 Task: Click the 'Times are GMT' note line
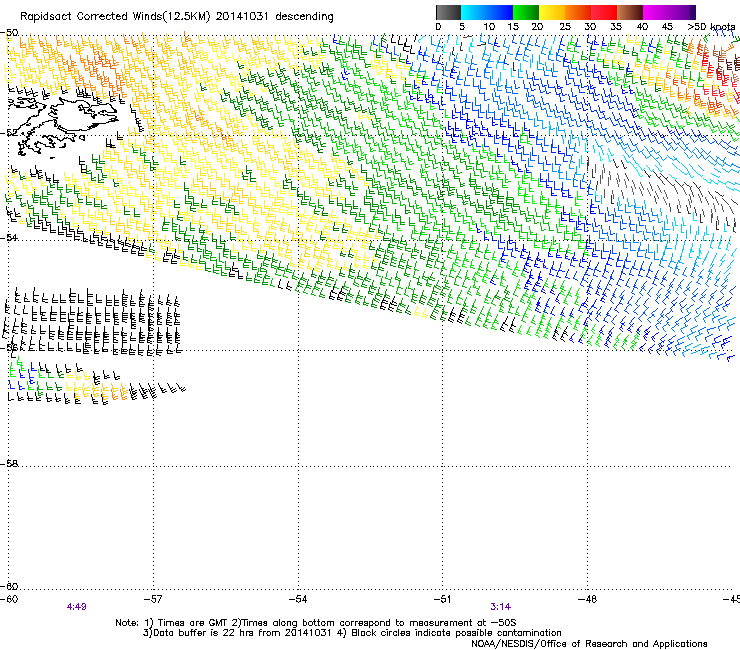pos(316,623)
